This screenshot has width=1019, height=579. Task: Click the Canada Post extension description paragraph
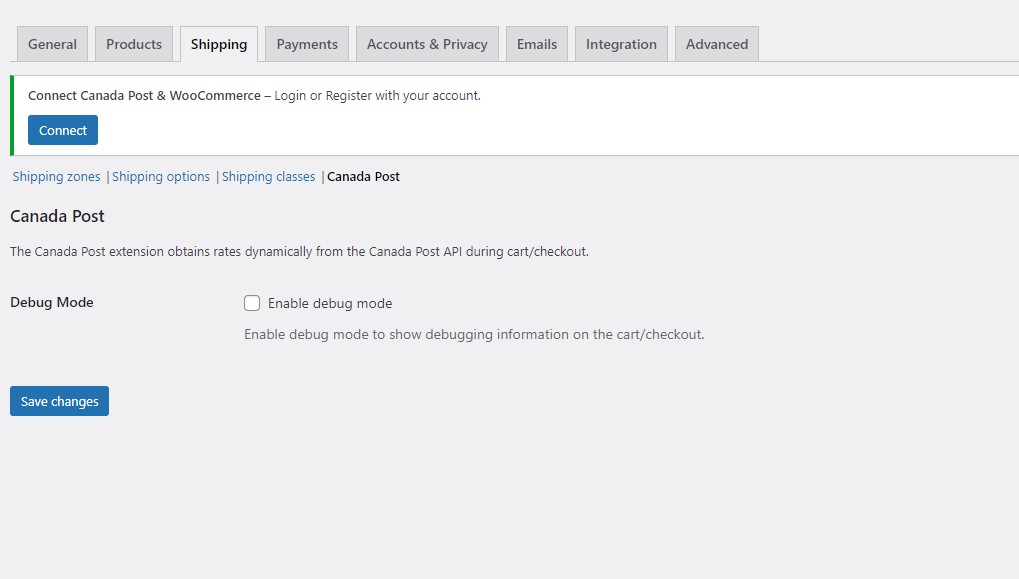pyautogui.click(x=300, y=251)
